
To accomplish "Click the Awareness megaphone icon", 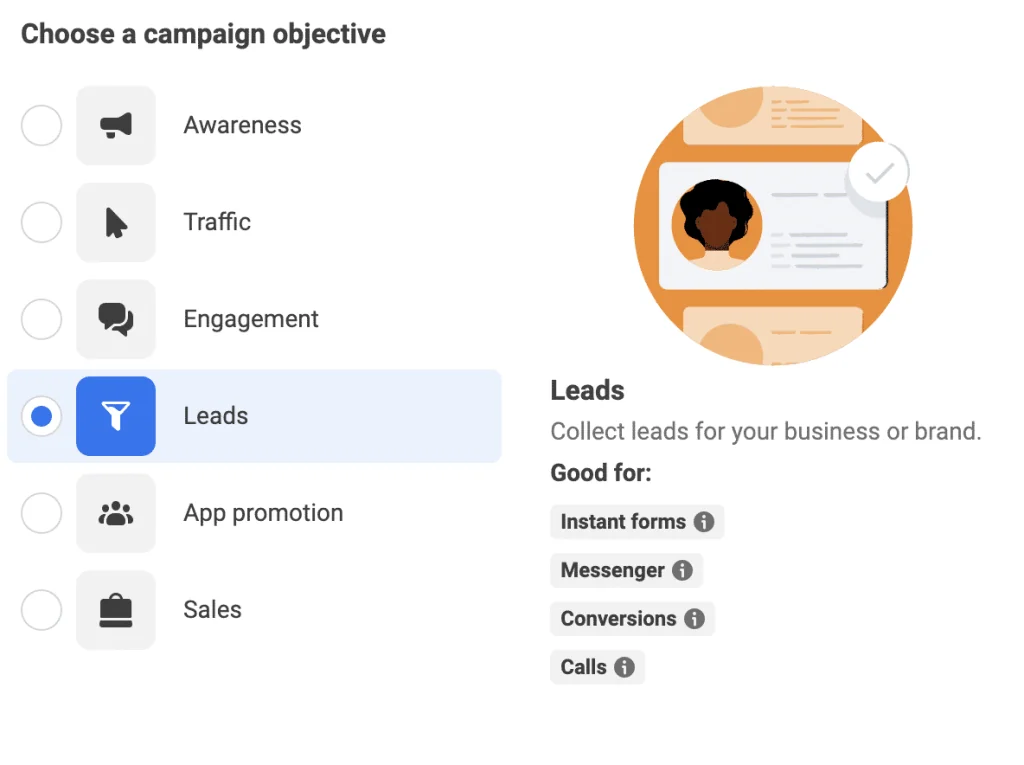I will (x=116, y=125).
